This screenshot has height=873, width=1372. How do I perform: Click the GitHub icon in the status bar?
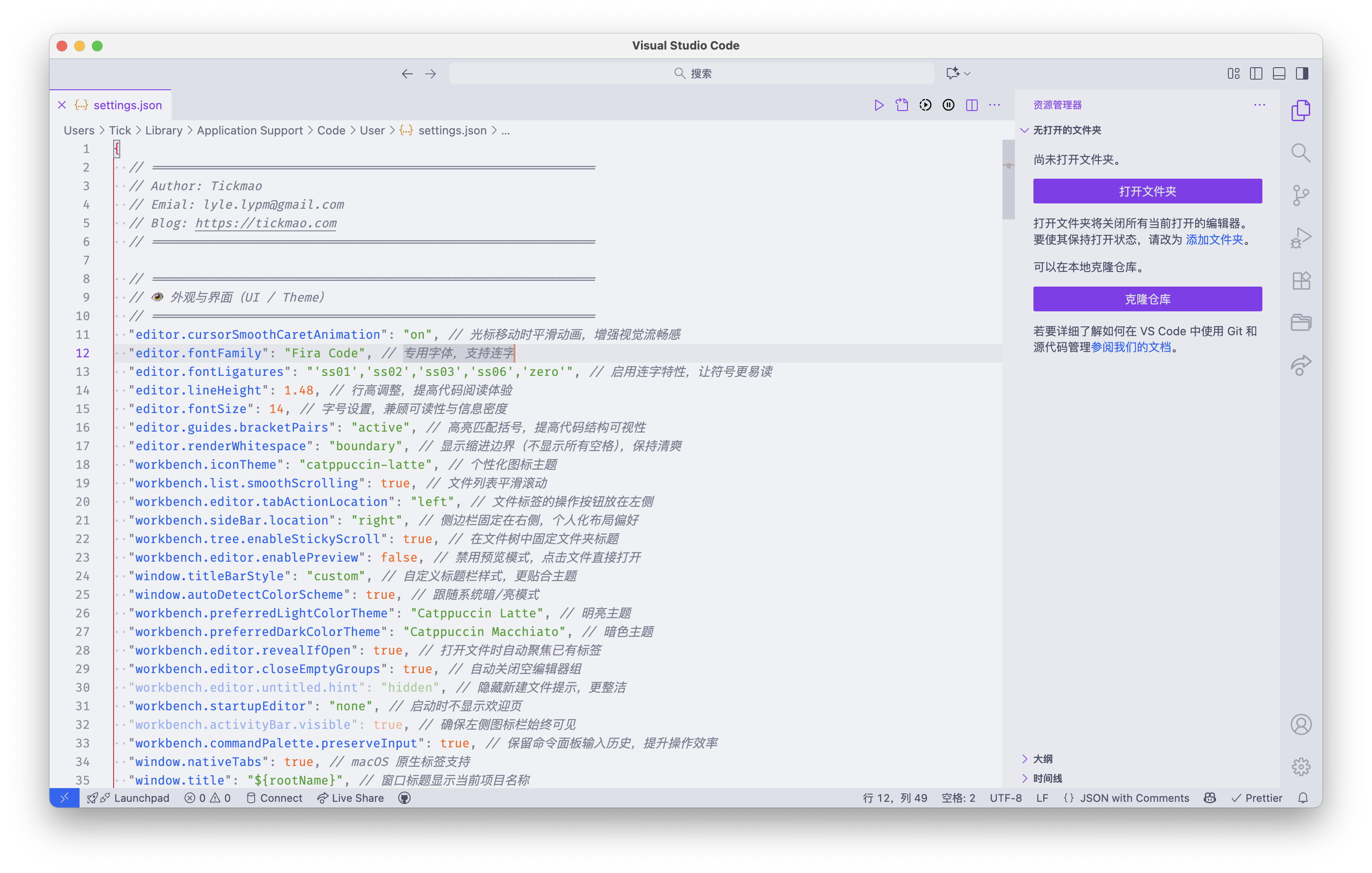404,798
